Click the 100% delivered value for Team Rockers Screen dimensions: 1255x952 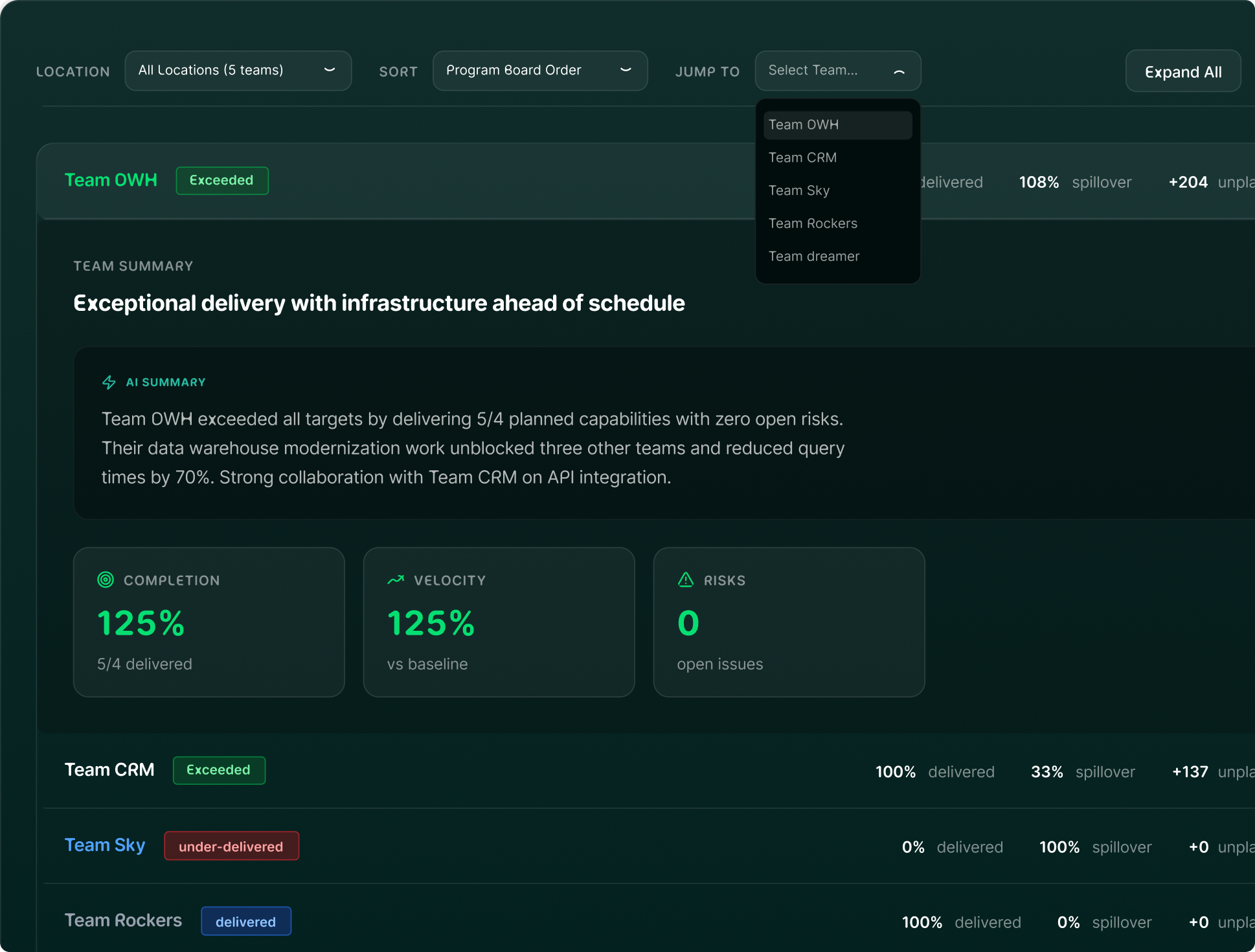[x=922, y=922]
